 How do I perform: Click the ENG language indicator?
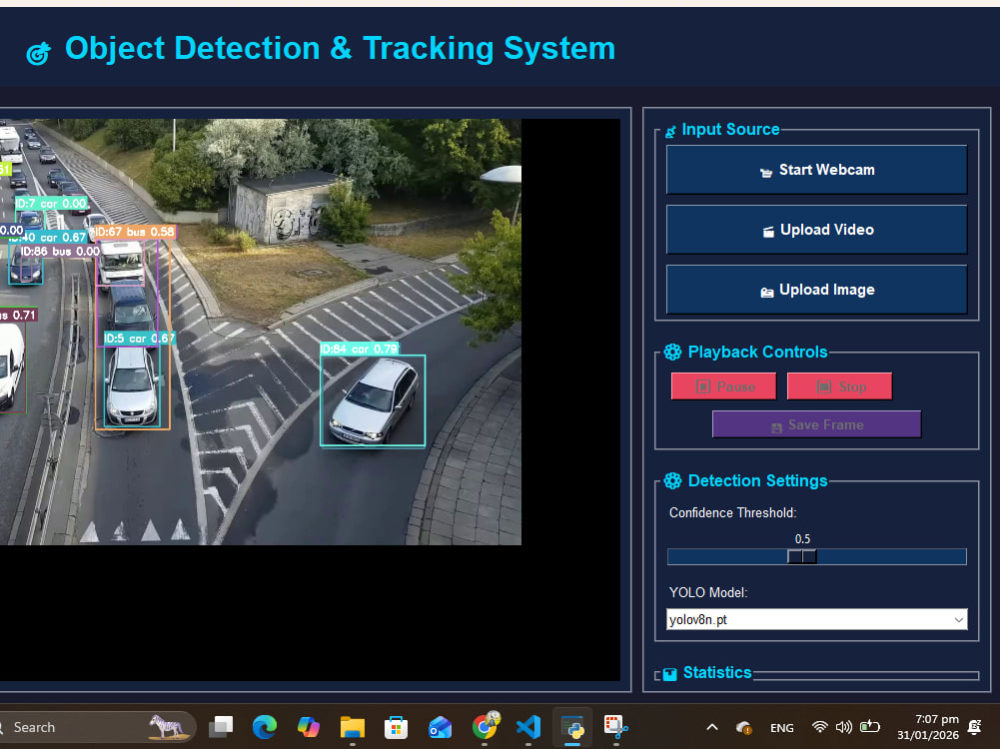782,728
